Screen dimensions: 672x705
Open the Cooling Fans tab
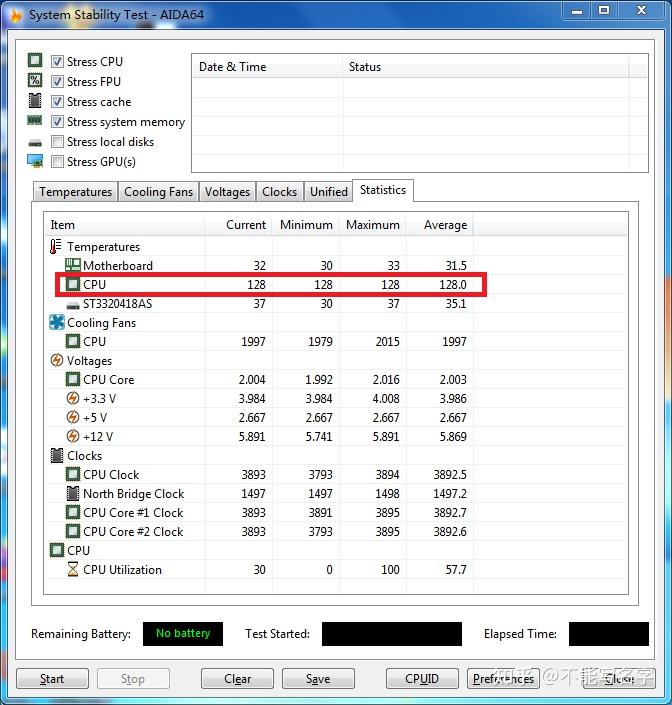point(158,192)
